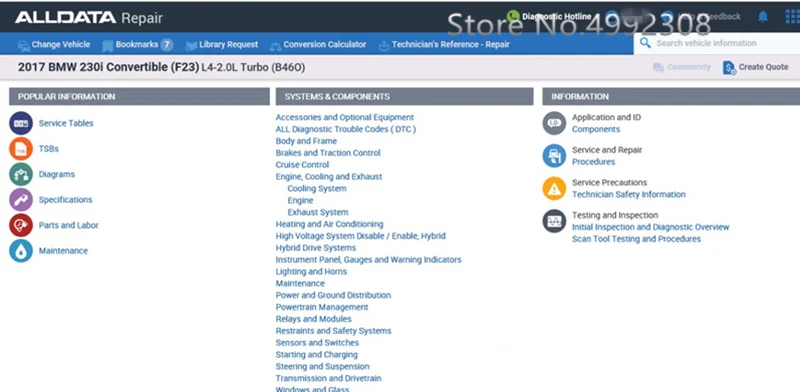The height and width of the screenshot is (392, 800).
Task: Open Restraints and Safety Systems
Action: tap(333, 331)
